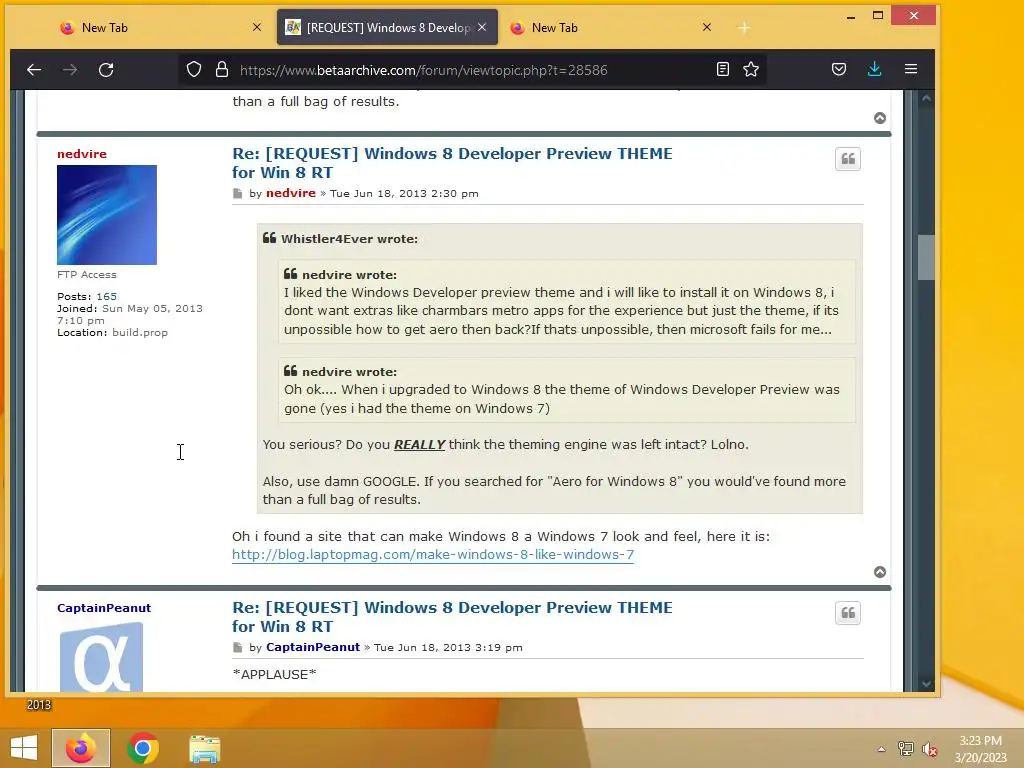Open the Firefox downloads panel

click(x=874, y=69)
